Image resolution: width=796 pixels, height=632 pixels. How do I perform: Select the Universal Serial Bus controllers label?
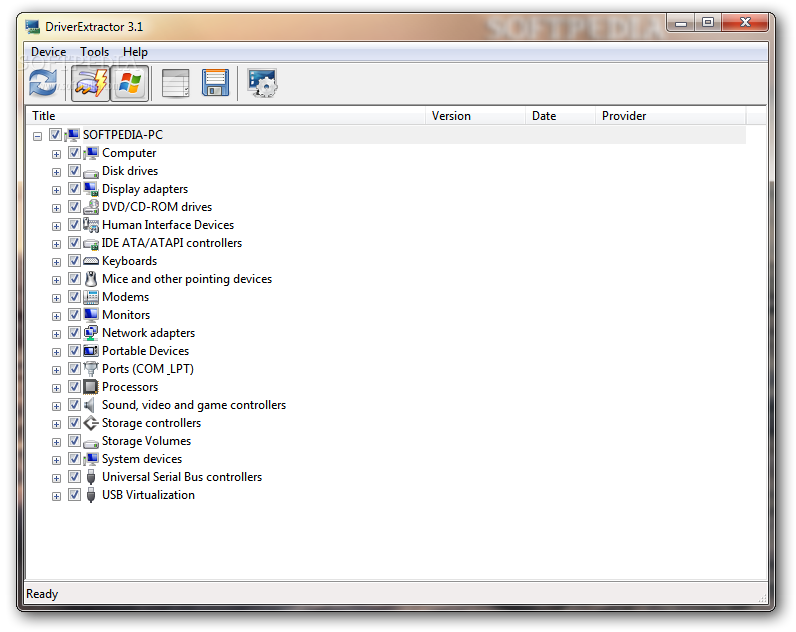click(x=182, y=477)
